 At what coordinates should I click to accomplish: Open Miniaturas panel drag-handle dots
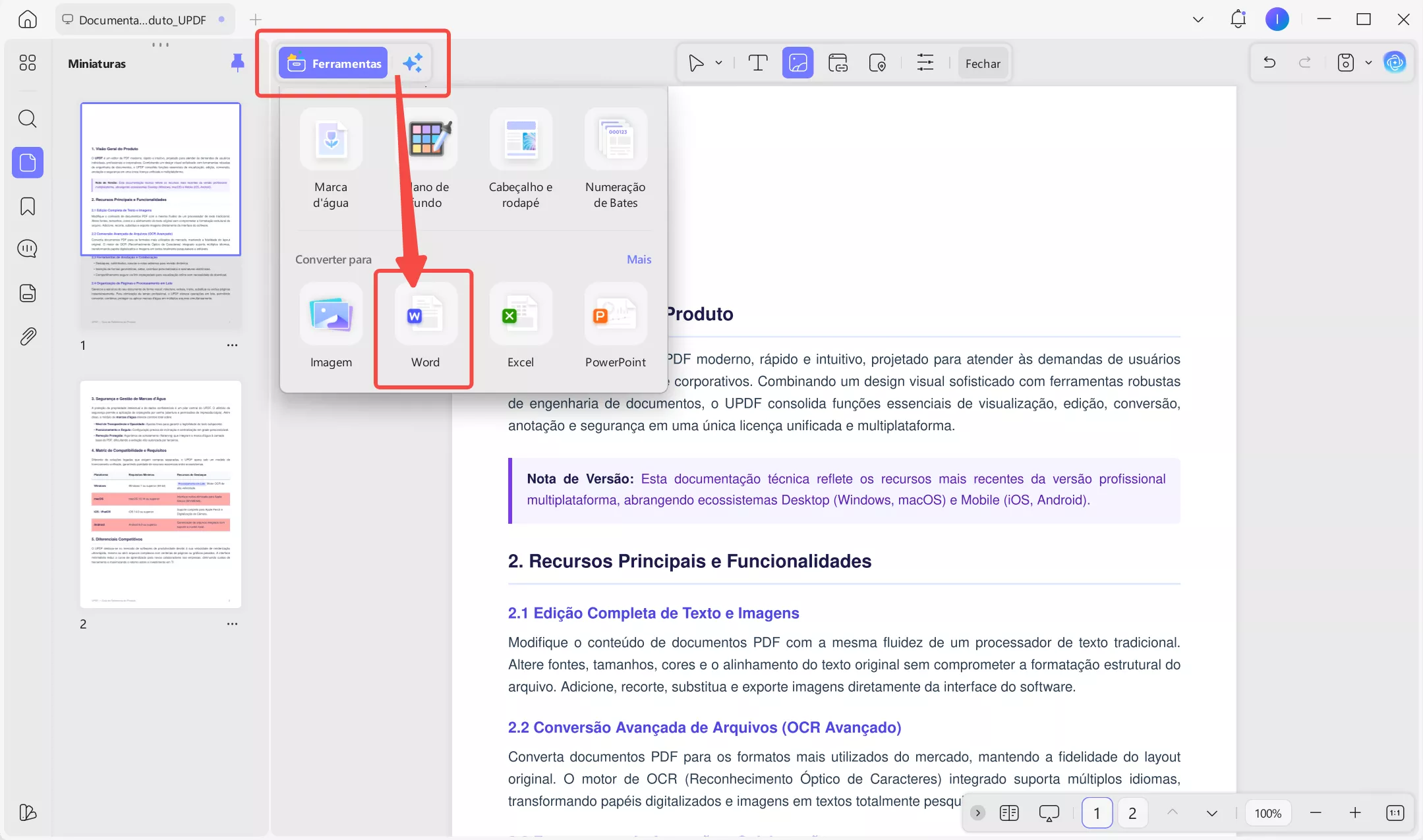[160, 45]
